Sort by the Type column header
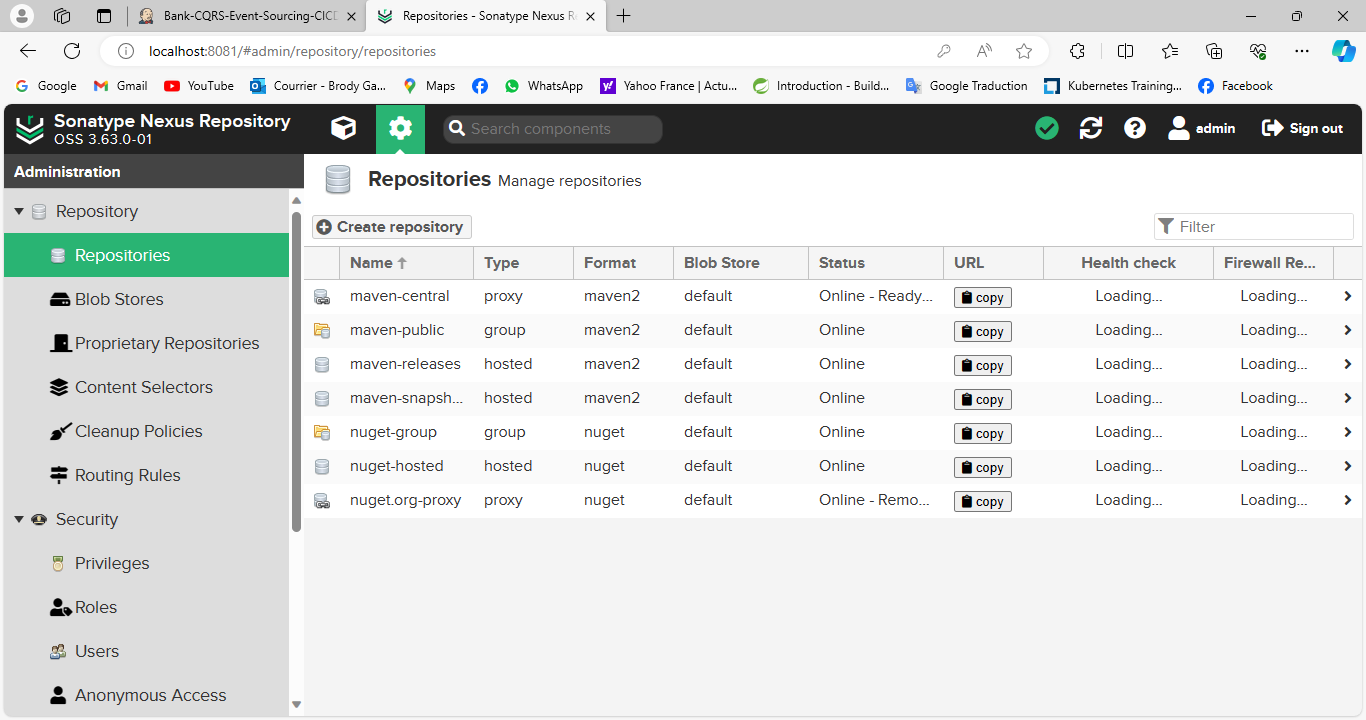The image size is (1366, 720). pyautogui.click(x=523, y=263)
